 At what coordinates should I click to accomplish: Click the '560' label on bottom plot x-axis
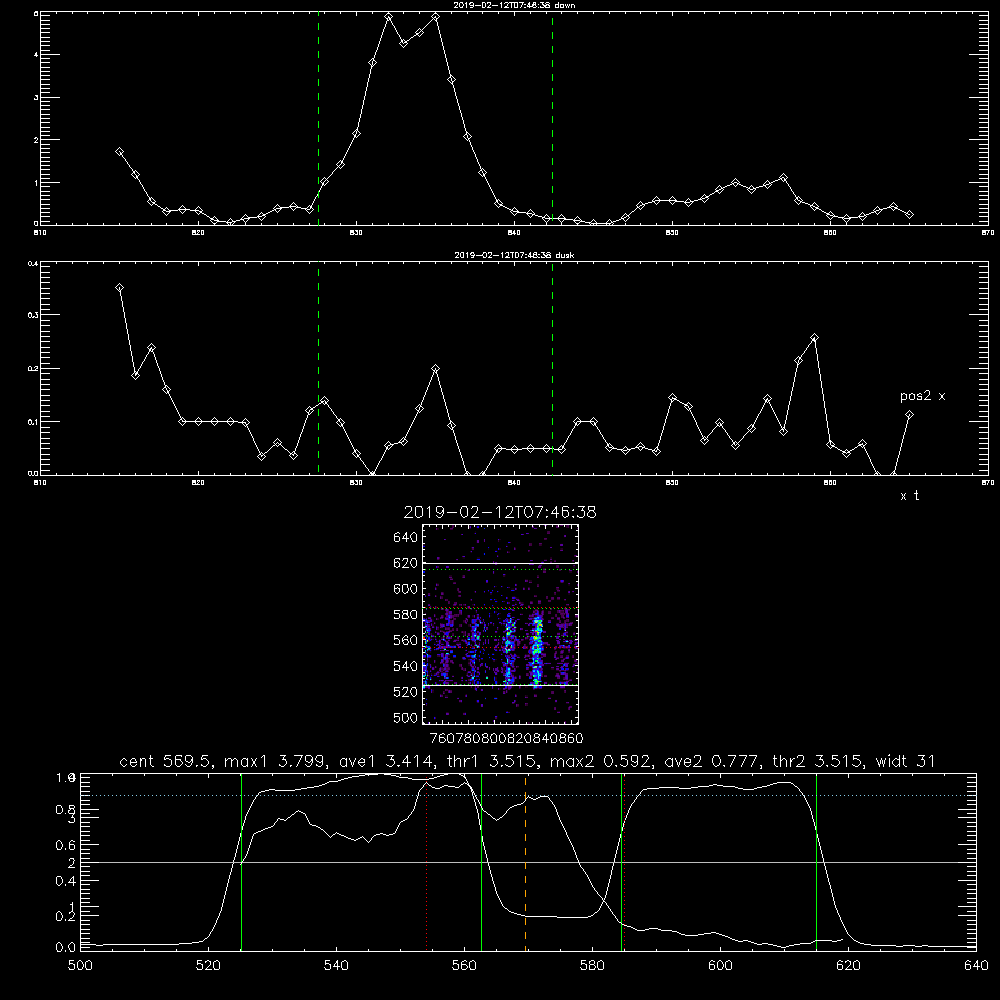[x=464, y=965]
